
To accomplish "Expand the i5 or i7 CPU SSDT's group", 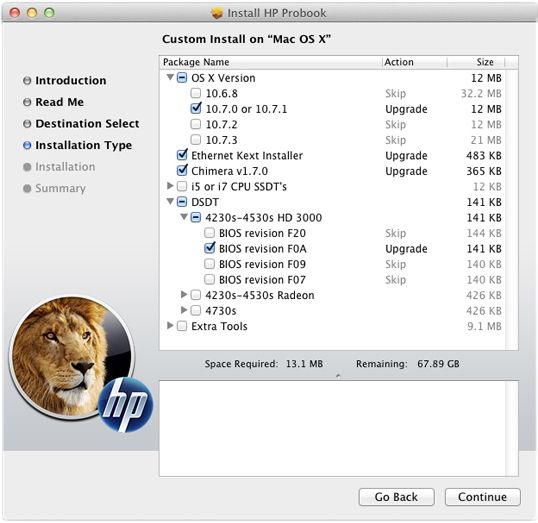I will coord(170,186).
